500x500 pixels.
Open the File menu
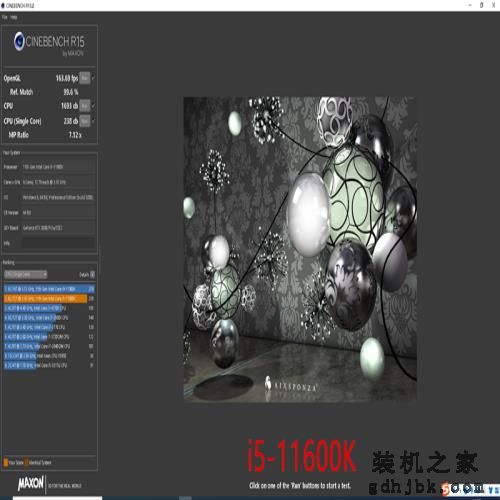[x=4, y=17]
